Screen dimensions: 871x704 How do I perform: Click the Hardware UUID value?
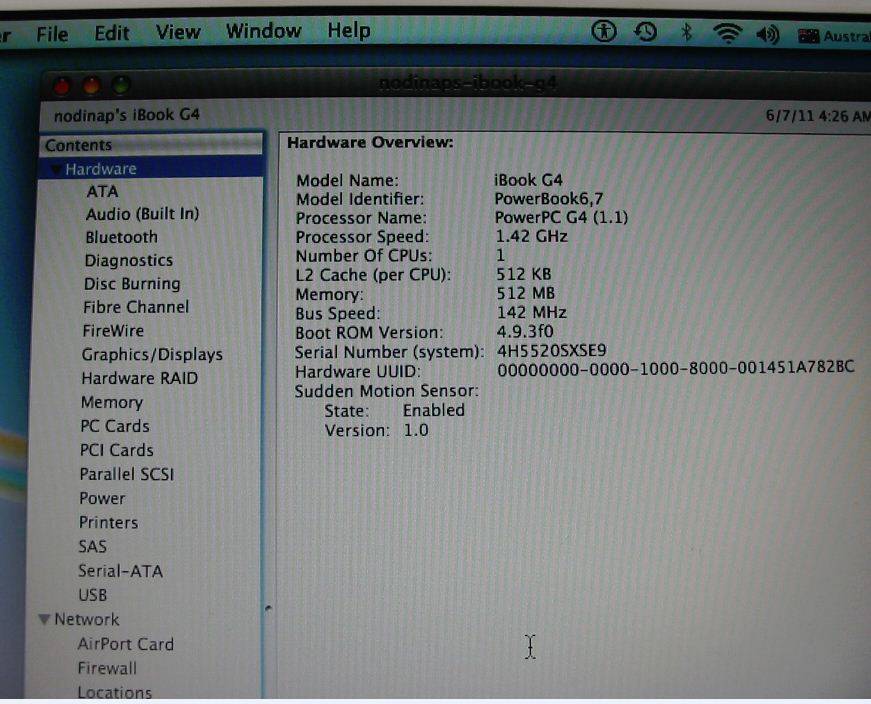pyautogui.click(x=675, y=369)
